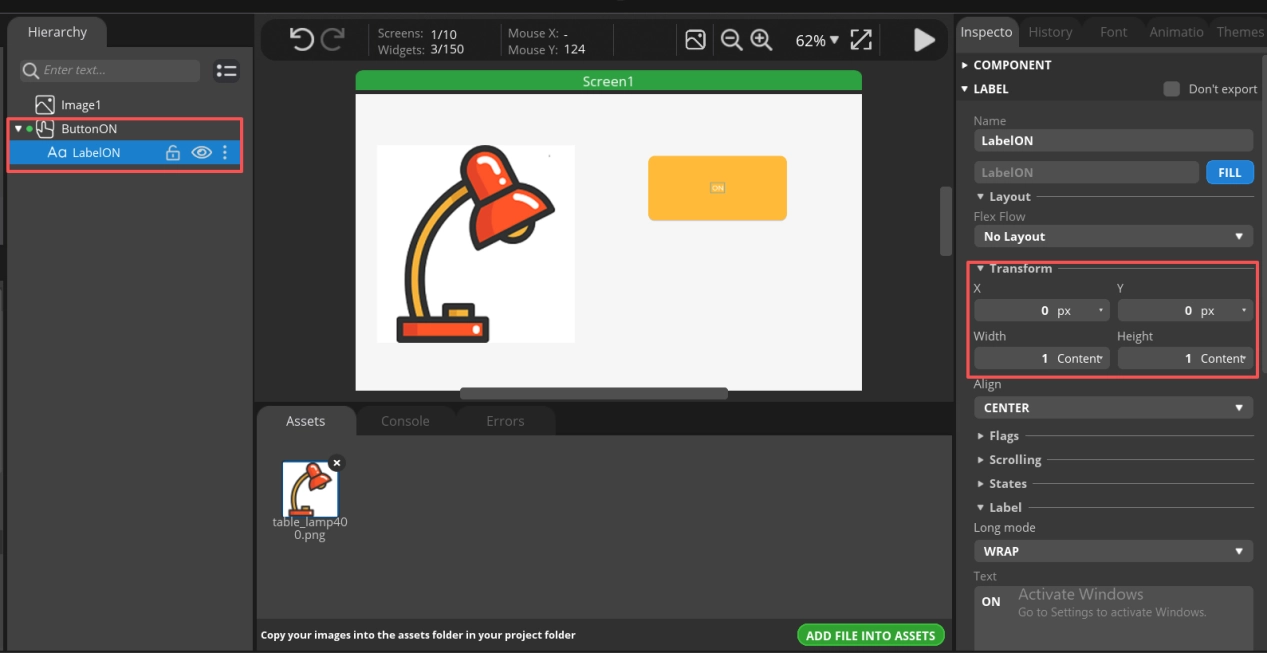Click the FILL button

[x=1229, y=172]
